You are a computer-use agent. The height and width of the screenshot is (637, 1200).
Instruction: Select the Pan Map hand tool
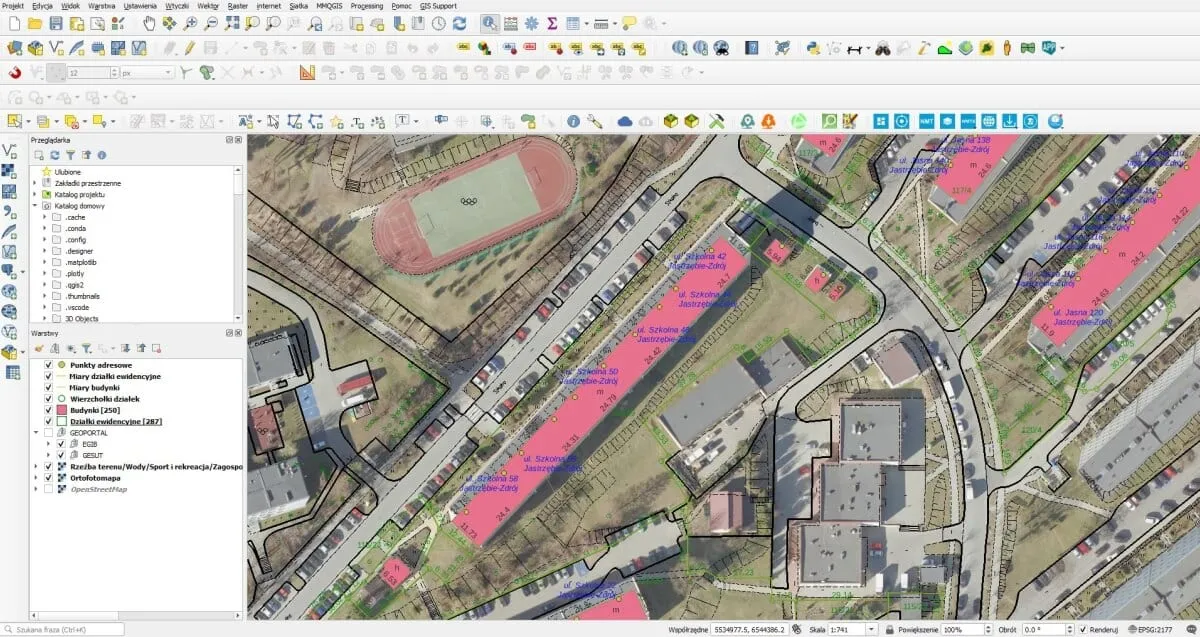(x=149, y=22)
